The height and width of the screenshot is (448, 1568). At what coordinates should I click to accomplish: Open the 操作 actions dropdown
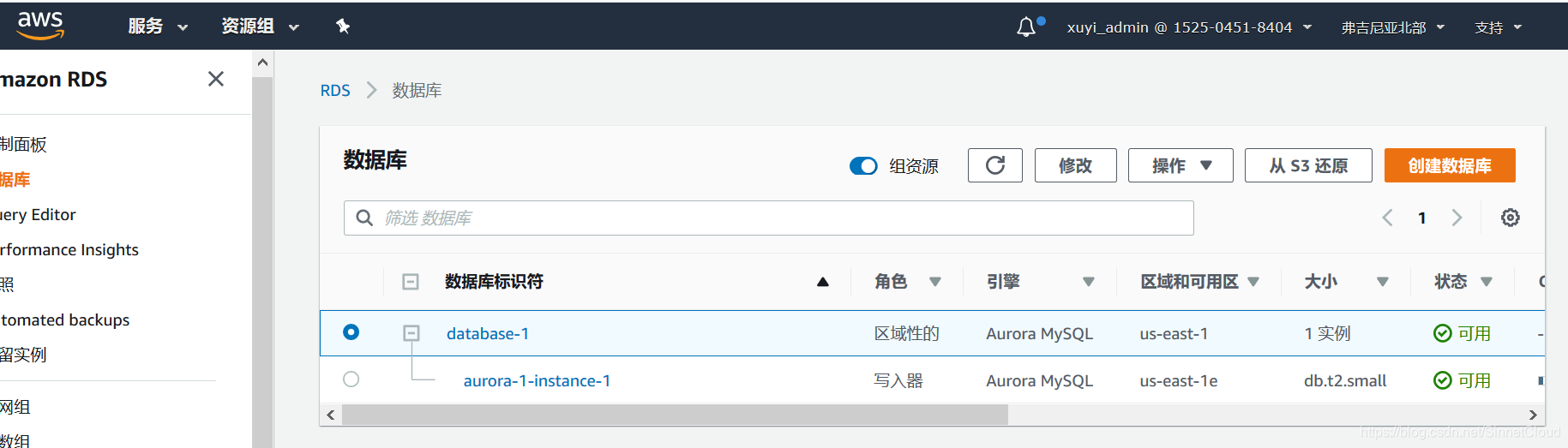point(1181,165)
